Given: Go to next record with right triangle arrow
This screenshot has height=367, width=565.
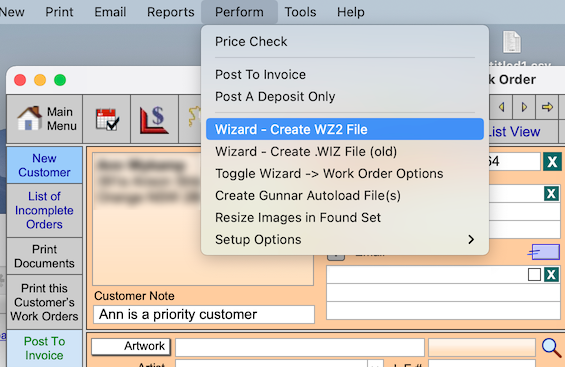Looking at the screenshot, I should coord(524,107).
